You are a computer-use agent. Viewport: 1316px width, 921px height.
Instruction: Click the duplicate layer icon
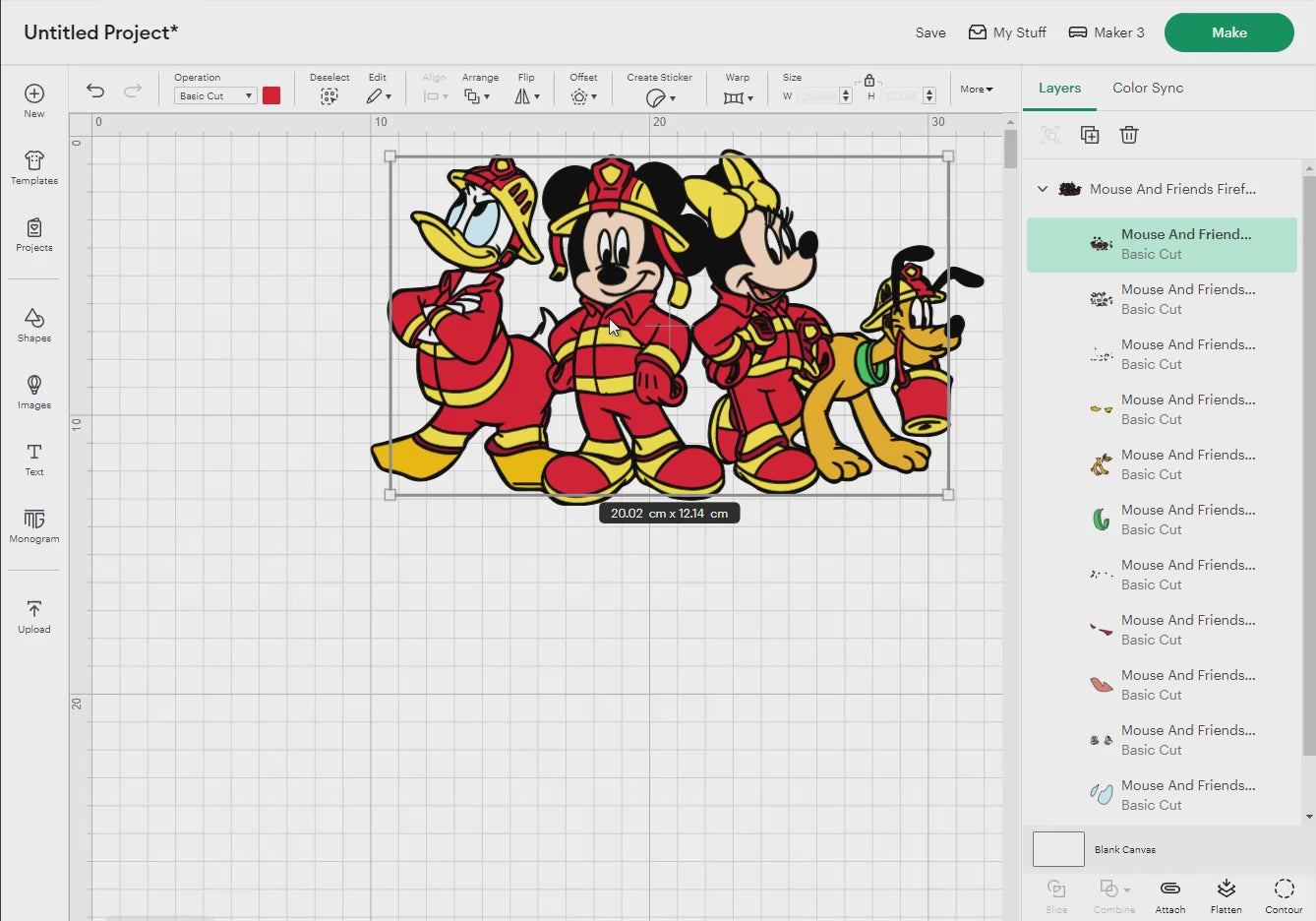pos(1090,135)
